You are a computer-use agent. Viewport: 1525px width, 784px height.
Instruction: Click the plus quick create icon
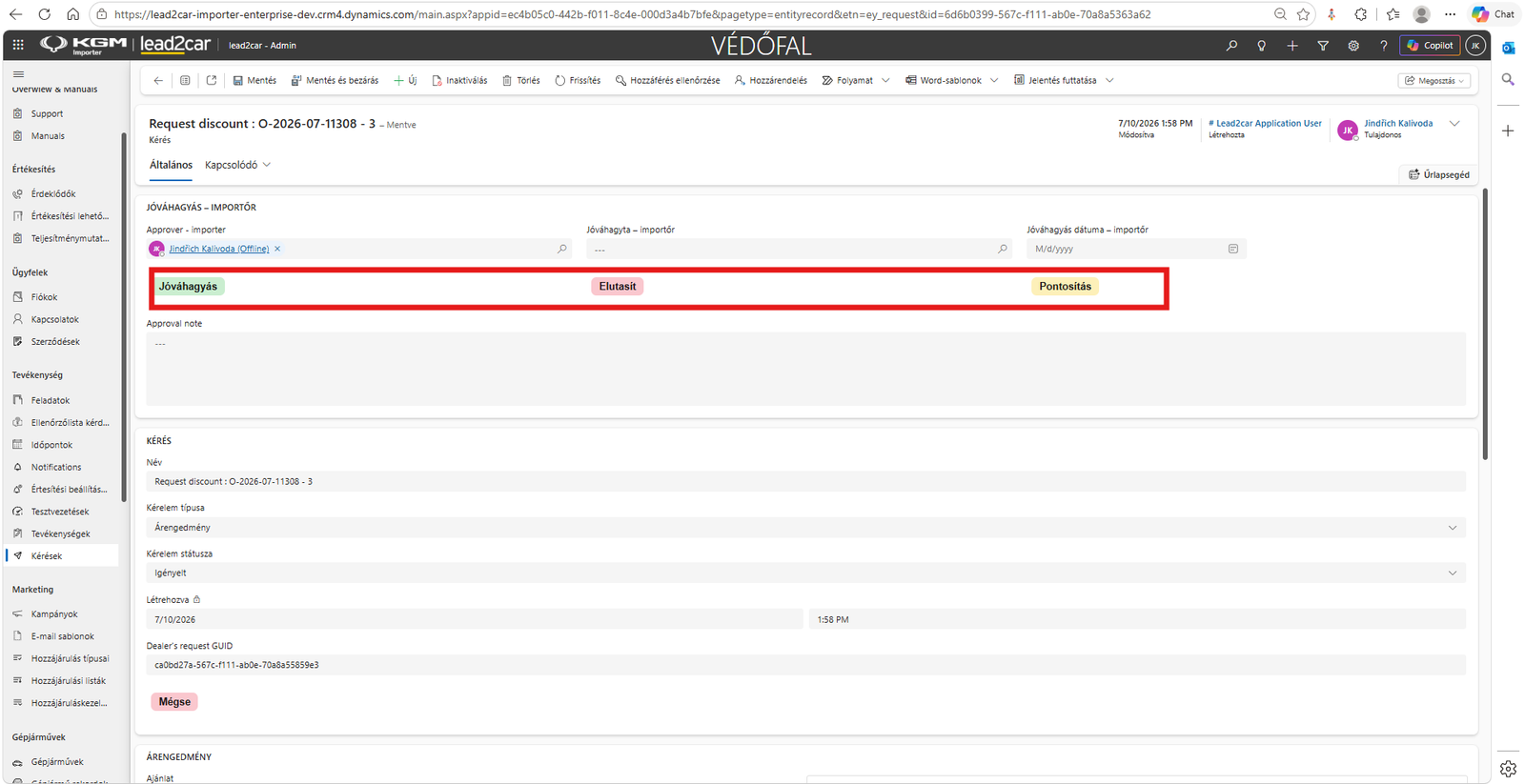point(1292,46)
